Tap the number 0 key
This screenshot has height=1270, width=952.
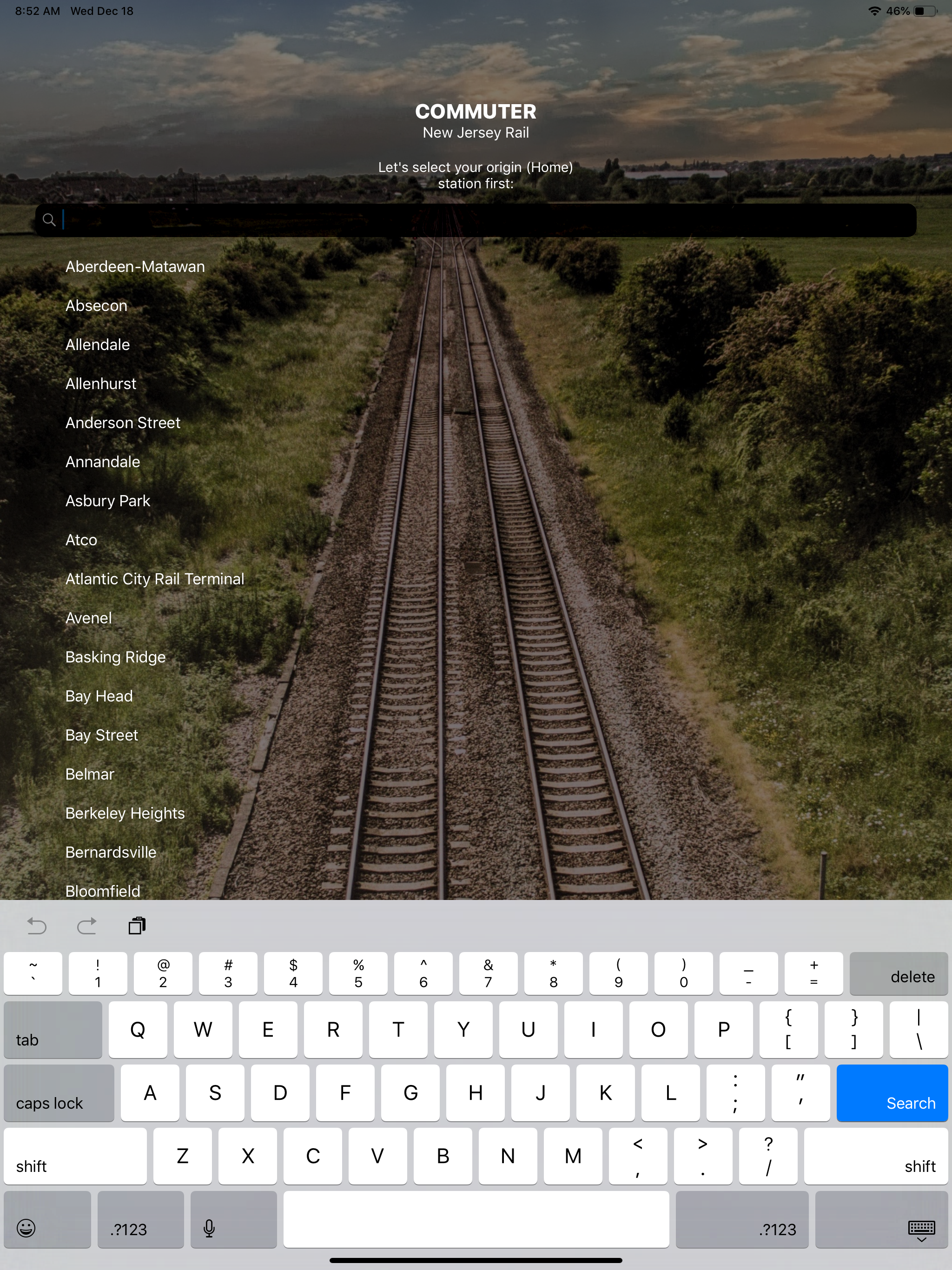point(683,974)
